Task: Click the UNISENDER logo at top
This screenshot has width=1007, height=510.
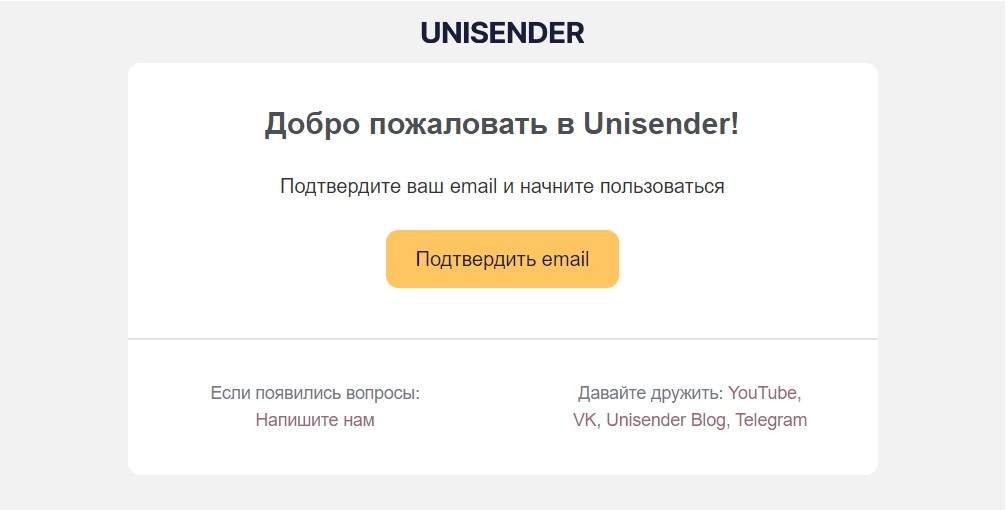Action: (x=502, y=33)
